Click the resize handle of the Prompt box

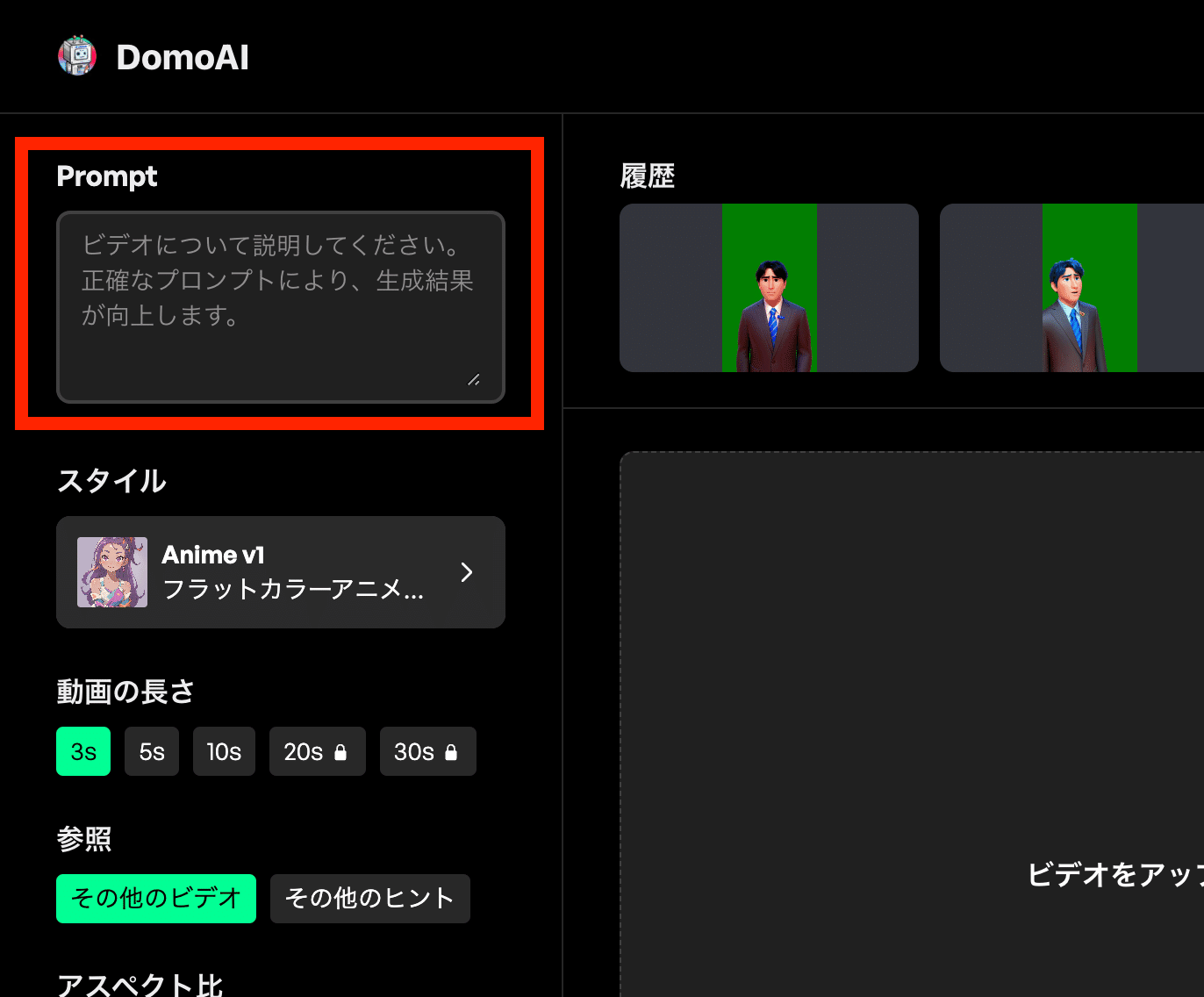point(474,380)
